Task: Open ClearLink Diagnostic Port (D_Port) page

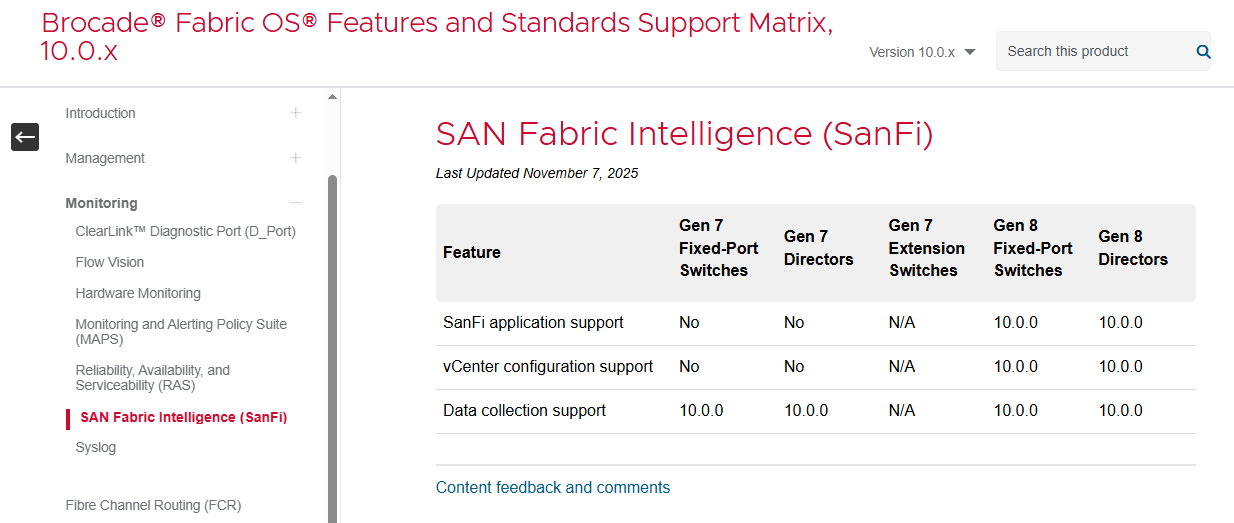Action: [x=185, y=231]
